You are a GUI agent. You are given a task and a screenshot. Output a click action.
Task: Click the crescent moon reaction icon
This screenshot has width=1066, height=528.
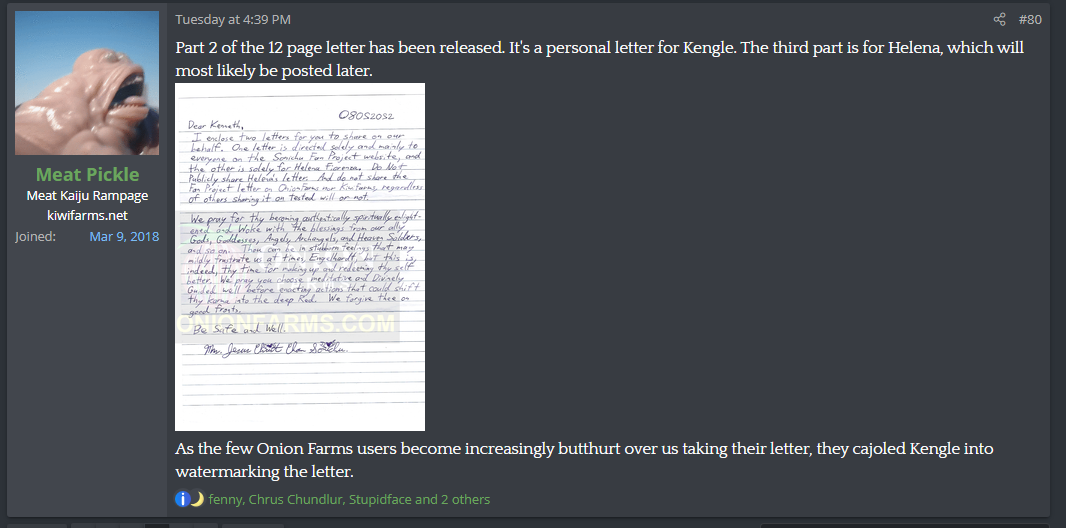pyautogui.click(x=197, y=499)
